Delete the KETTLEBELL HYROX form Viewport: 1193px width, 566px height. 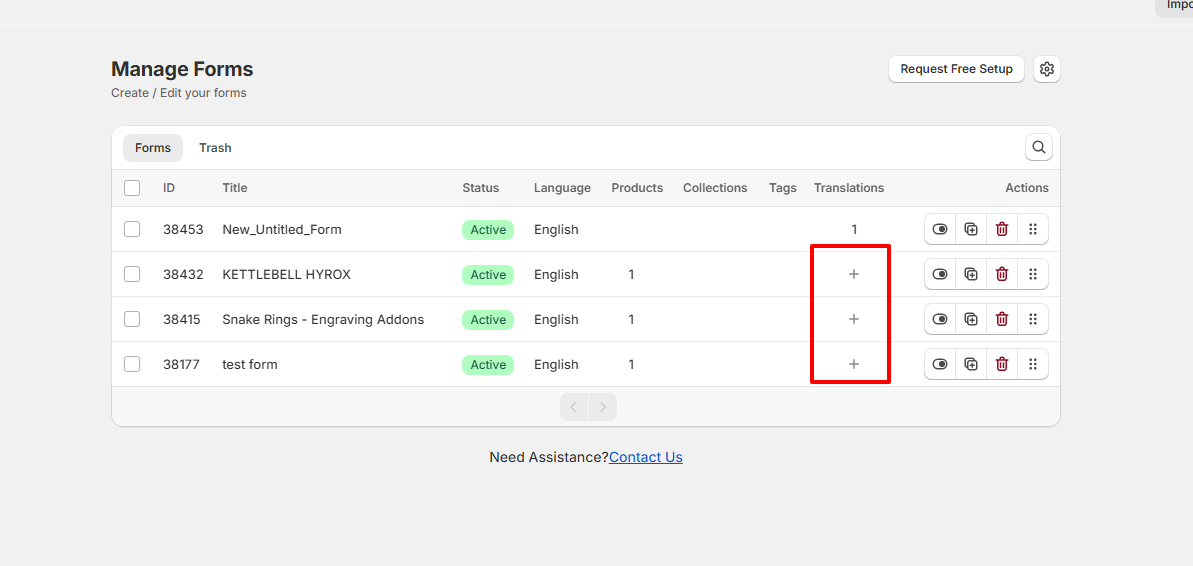[1001, 274]
